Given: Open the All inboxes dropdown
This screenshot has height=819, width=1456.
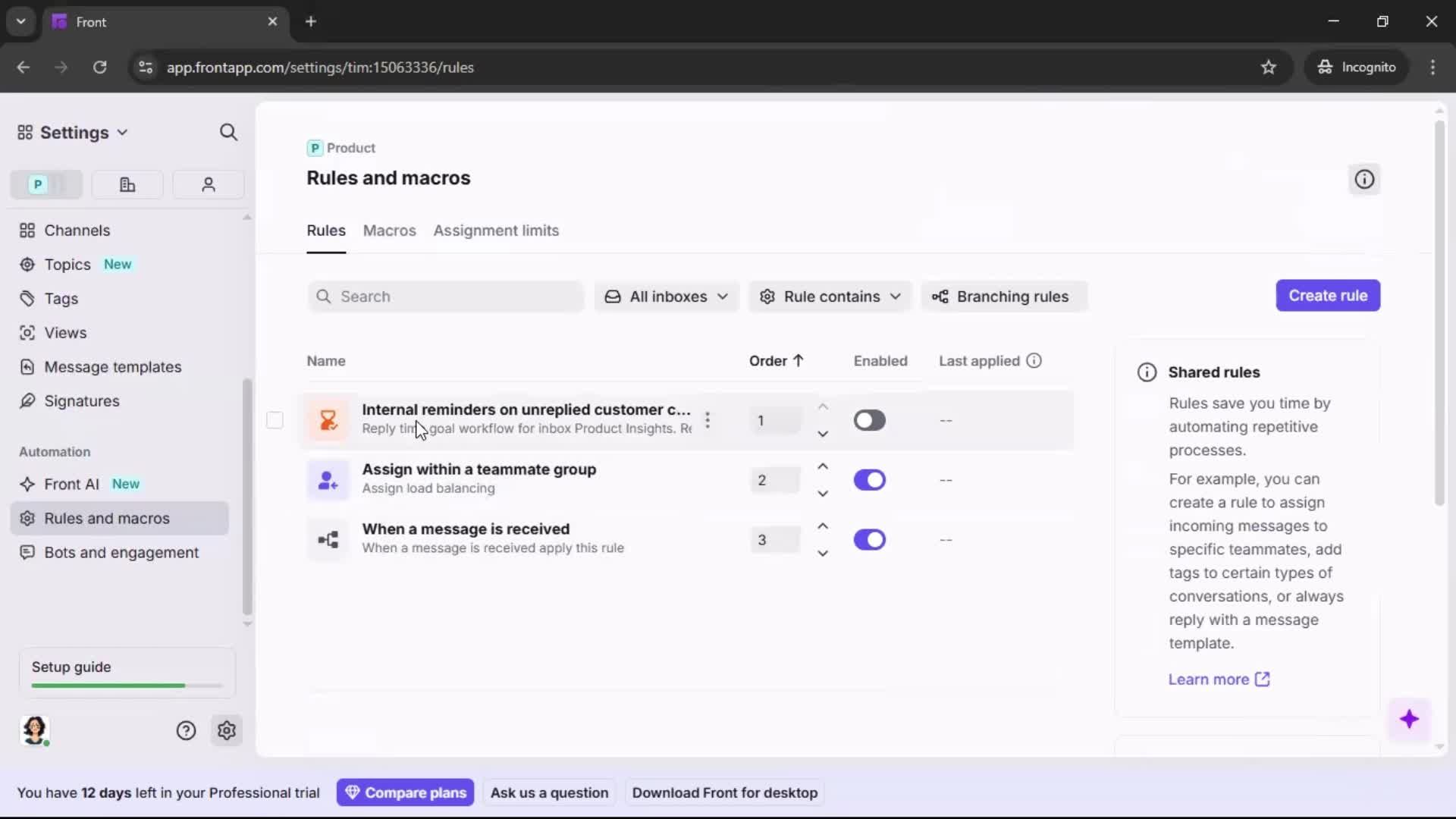Looking at the screenshot, I should point(666,297).
